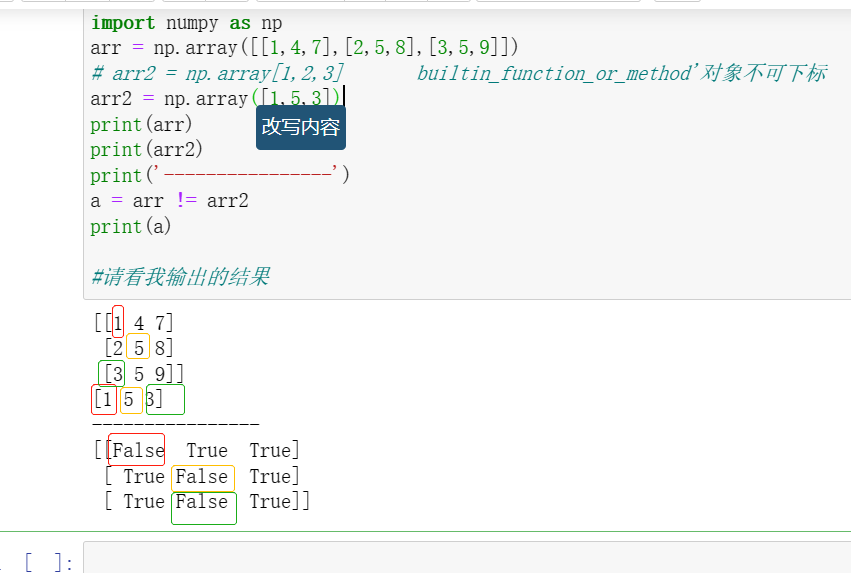Viewport: 851px width, 573px height.
Task: Click output row '[[False True True]'
Action: click(x=197, y=450)
